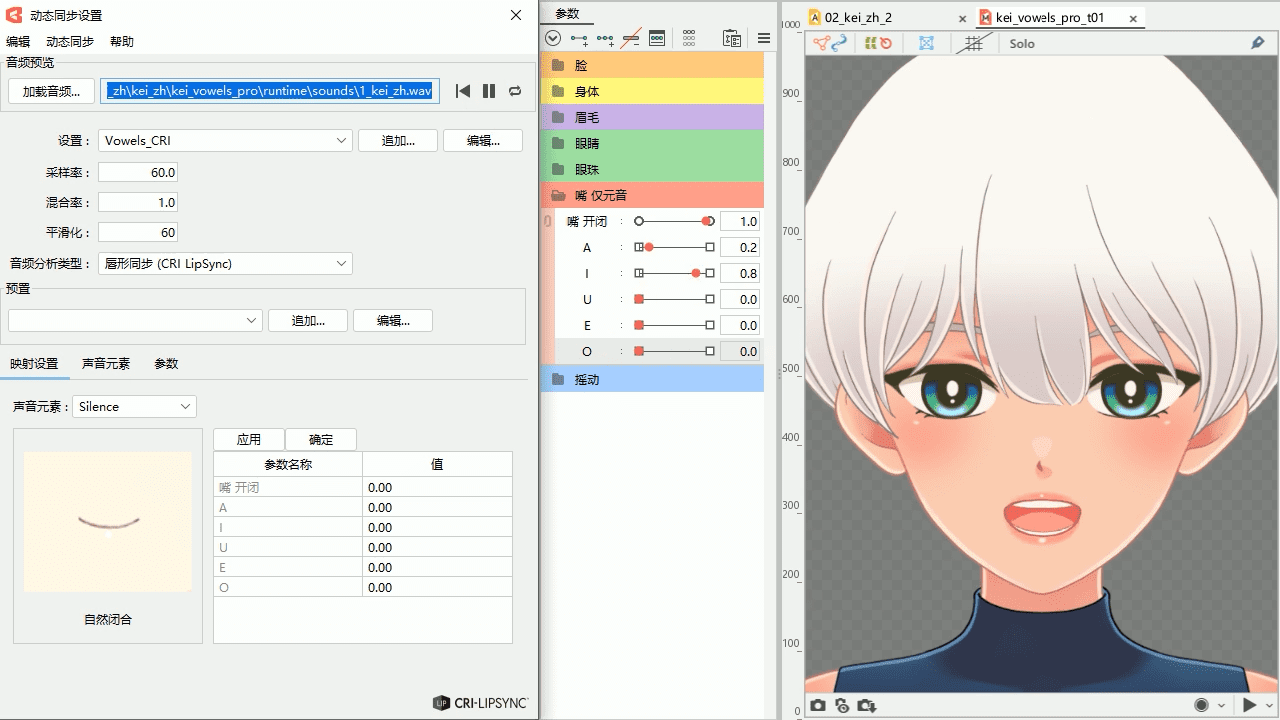
Task: Open the 编辑 menu
Action: 18,42
